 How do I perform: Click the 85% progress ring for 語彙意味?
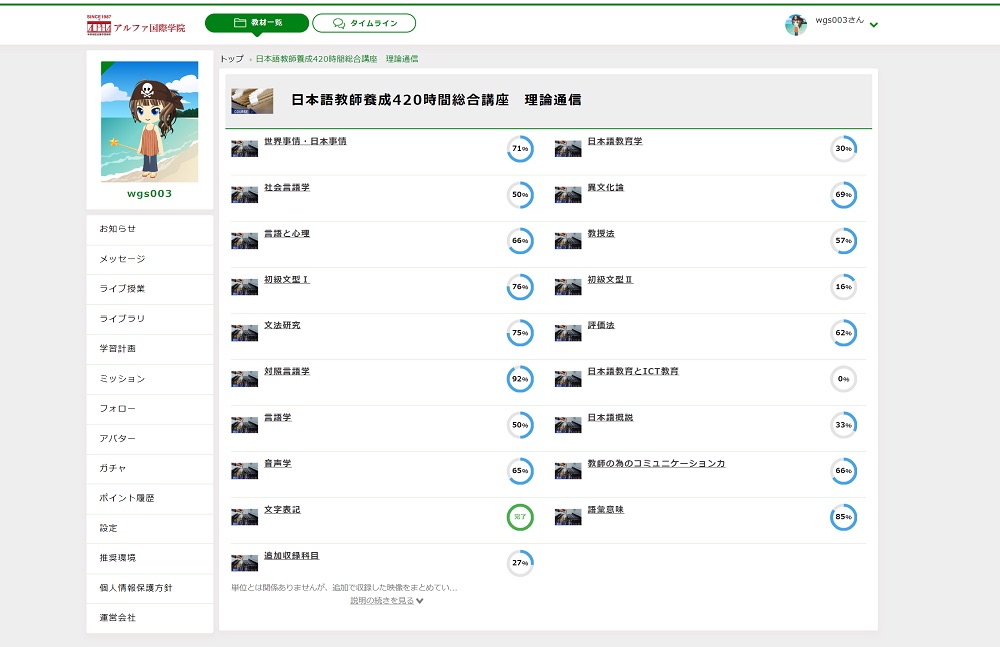[x=843, y=517]
